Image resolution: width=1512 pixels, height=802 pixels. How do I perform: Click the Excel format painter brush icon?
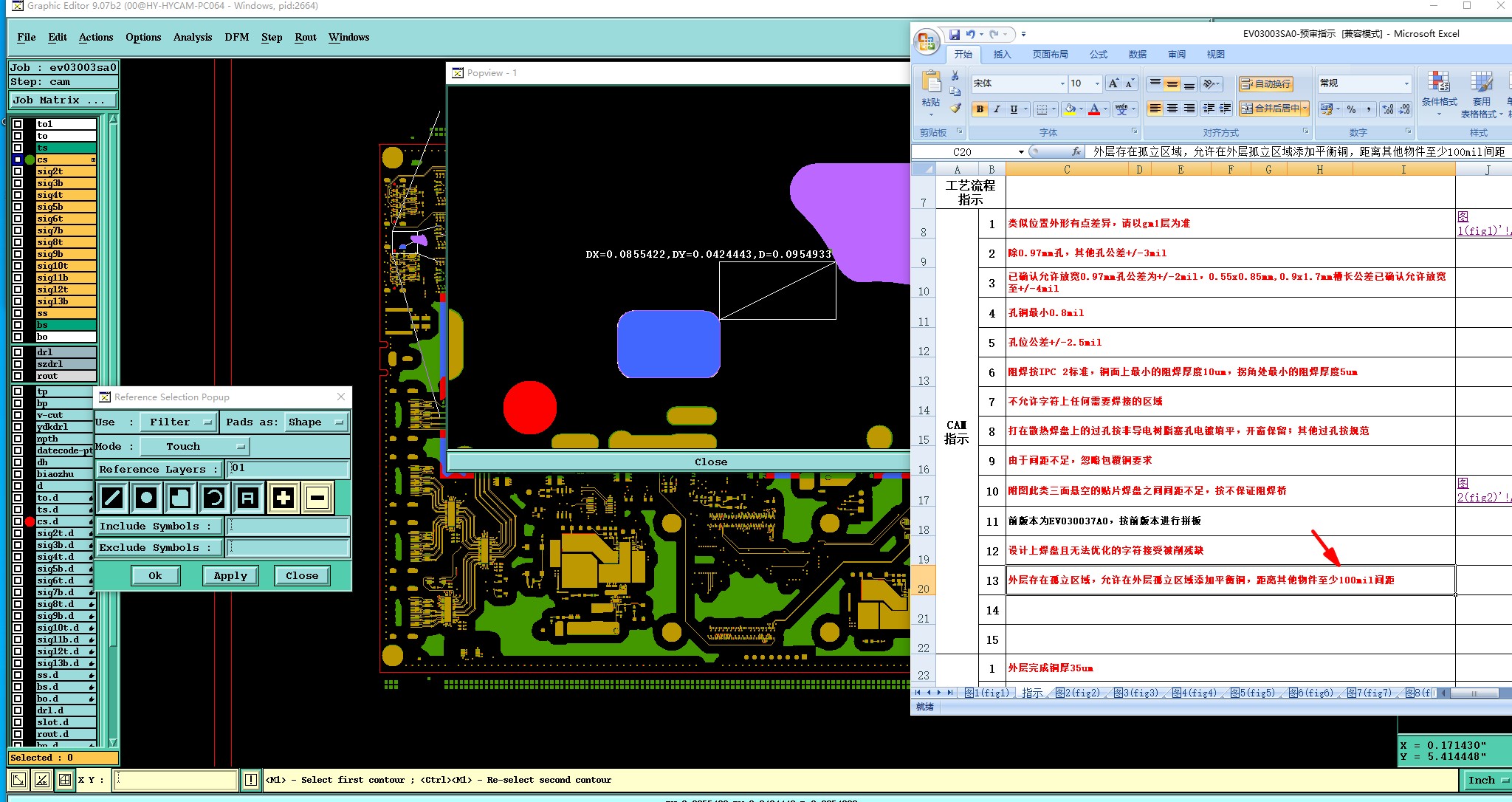click(x=955, y=109)
